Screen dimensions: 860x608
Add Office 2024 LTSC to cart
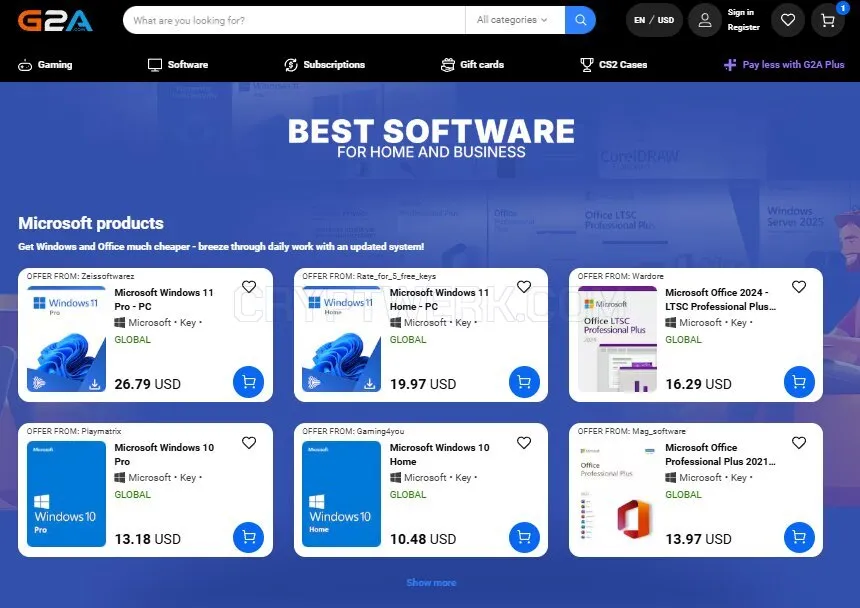coord(799,382)
